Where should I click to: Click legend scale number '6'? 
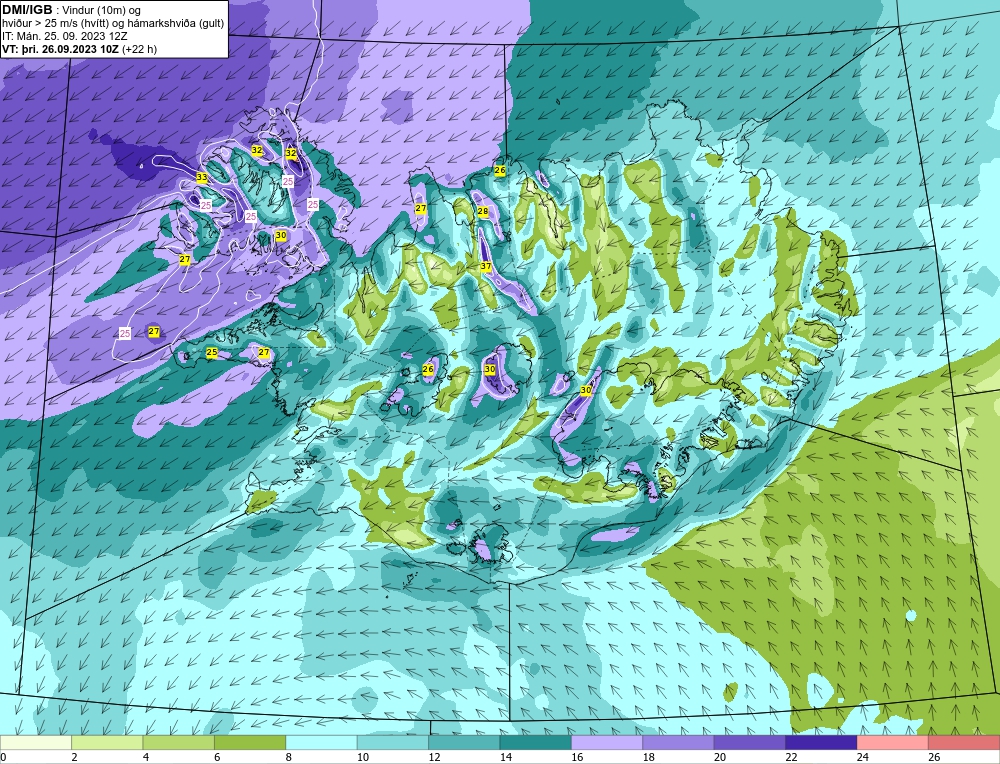click(217, 757)
